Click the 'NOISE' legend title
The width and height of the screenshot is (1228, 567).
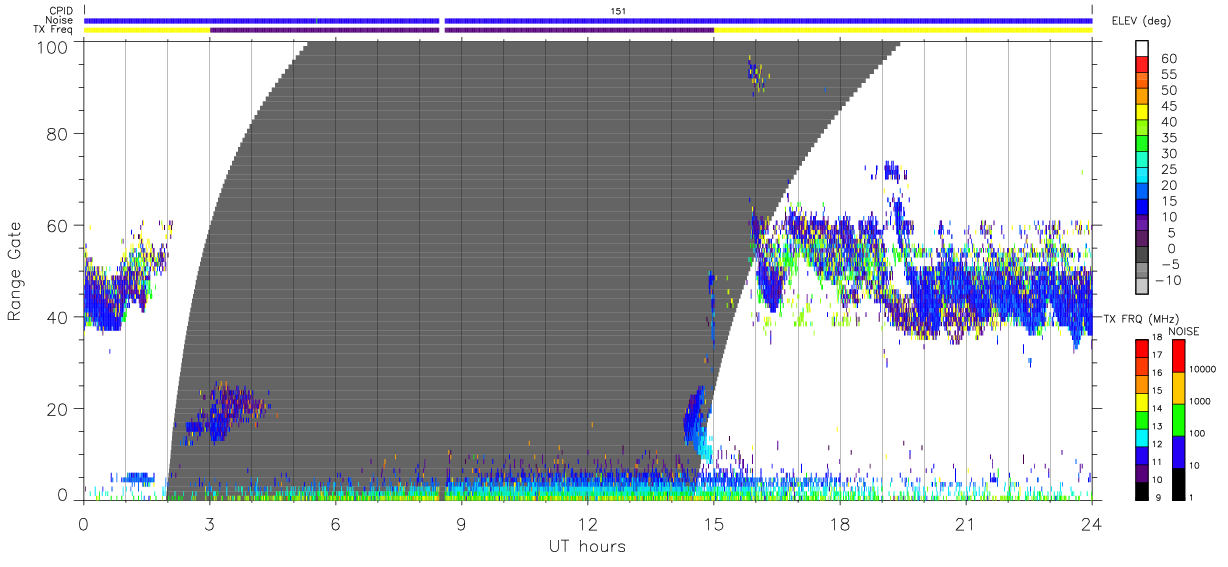1185,331
